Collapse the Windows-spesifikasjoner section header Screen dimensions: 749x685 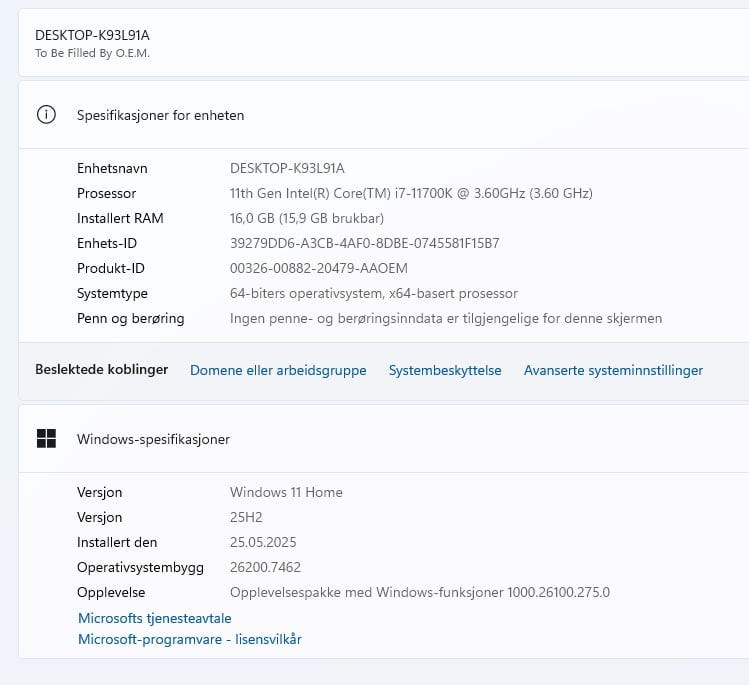(x=384, y=439)
